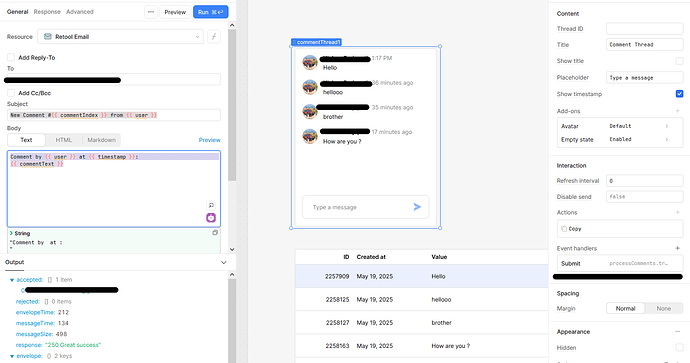Click the body Preview link
The width and height of the screenshot is (690, 363).
pyautogui.click(x=209, y=140)
